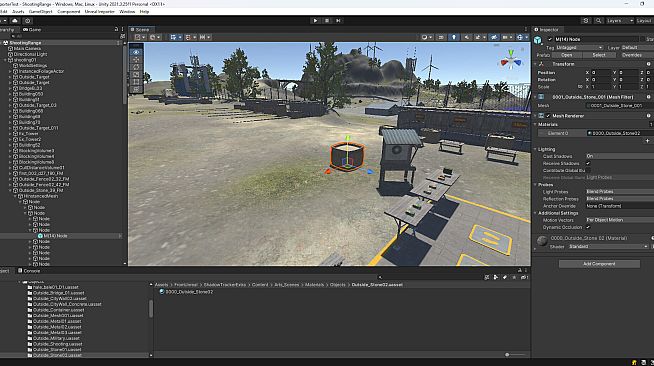
Task: Select Directional Light in Hierarchy
Action: [x=30, y=54]
